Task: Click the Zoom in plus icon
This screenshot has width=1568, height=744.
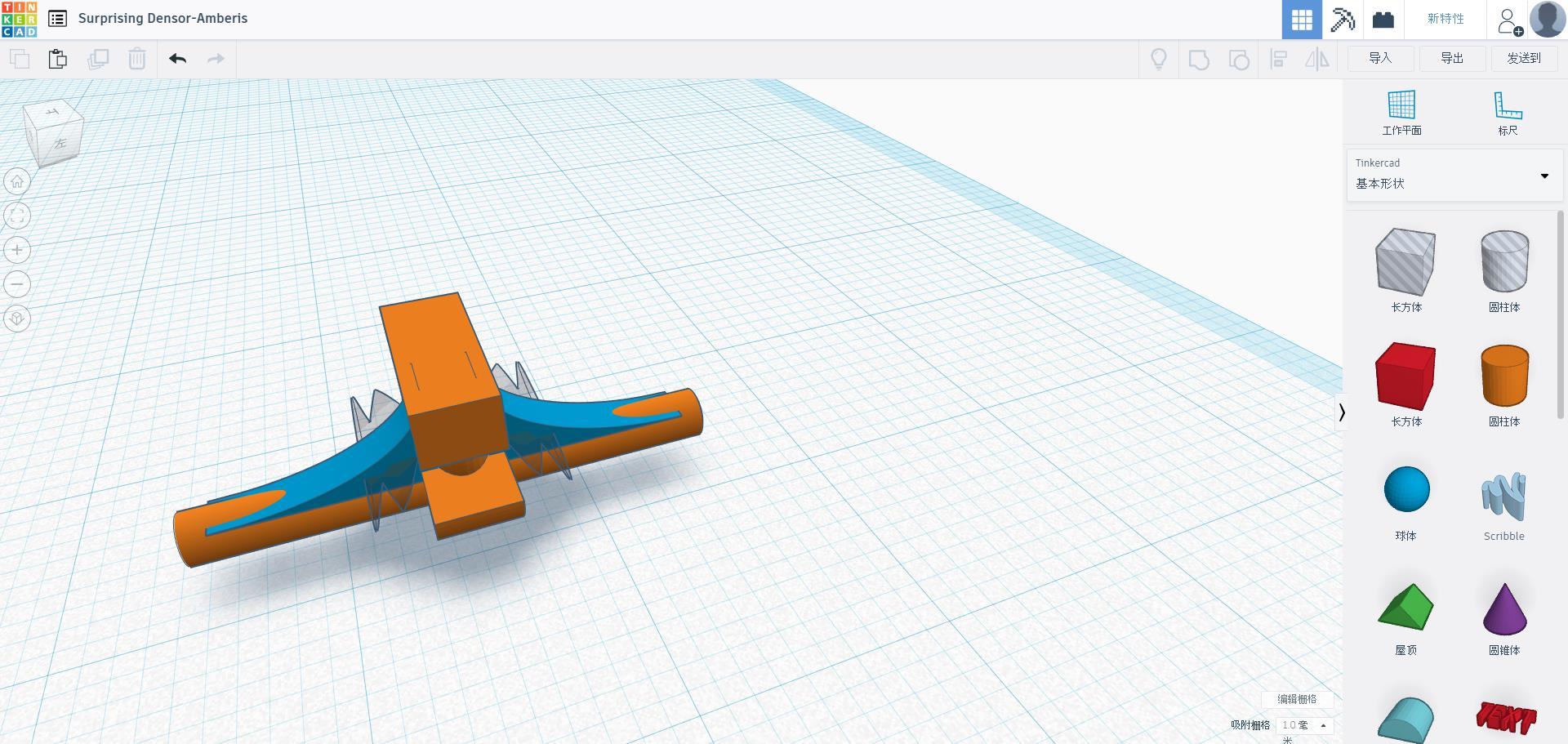Action: [x=17, y=250]
